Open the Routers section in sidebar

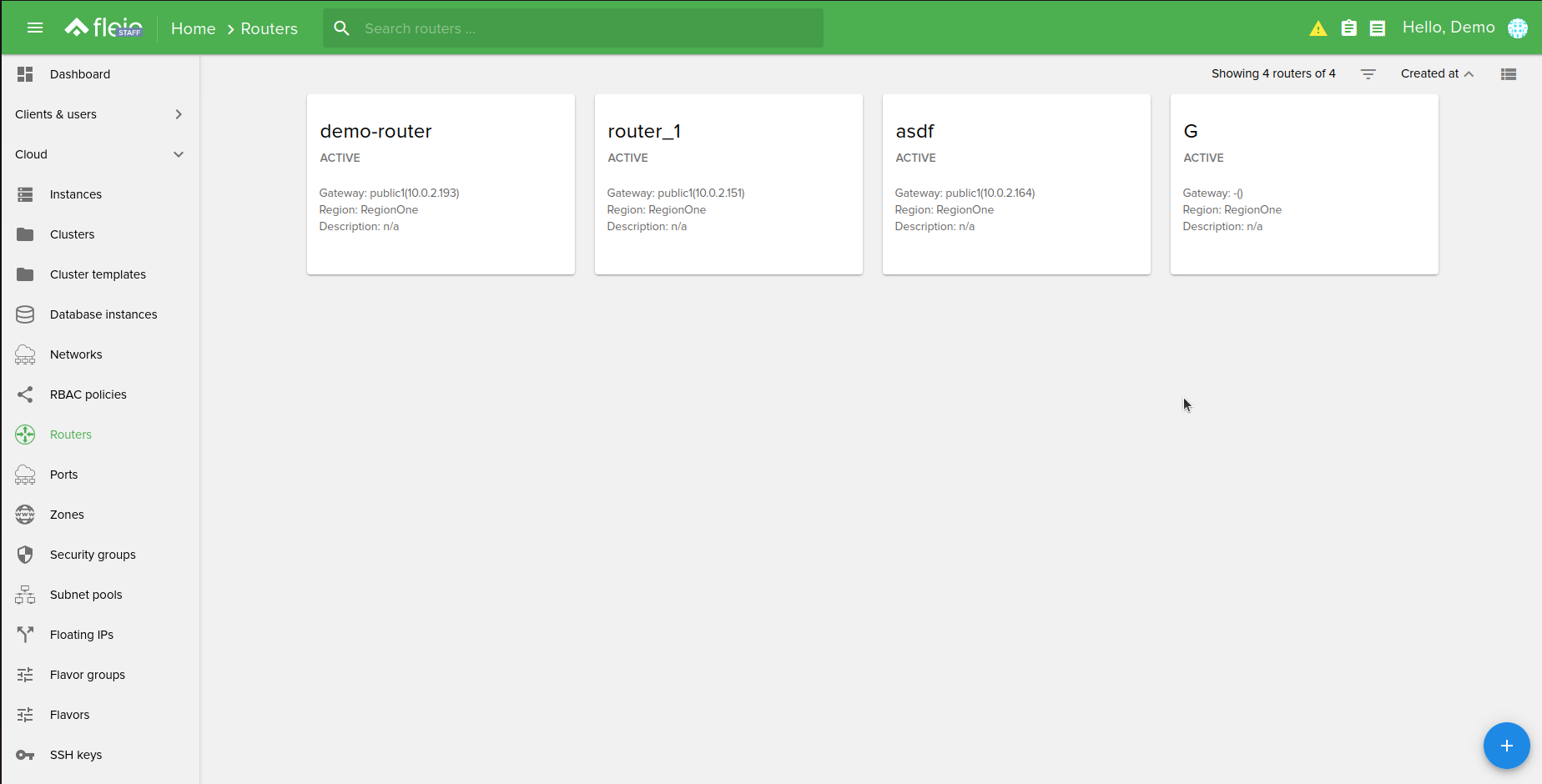tap(70, 434)
